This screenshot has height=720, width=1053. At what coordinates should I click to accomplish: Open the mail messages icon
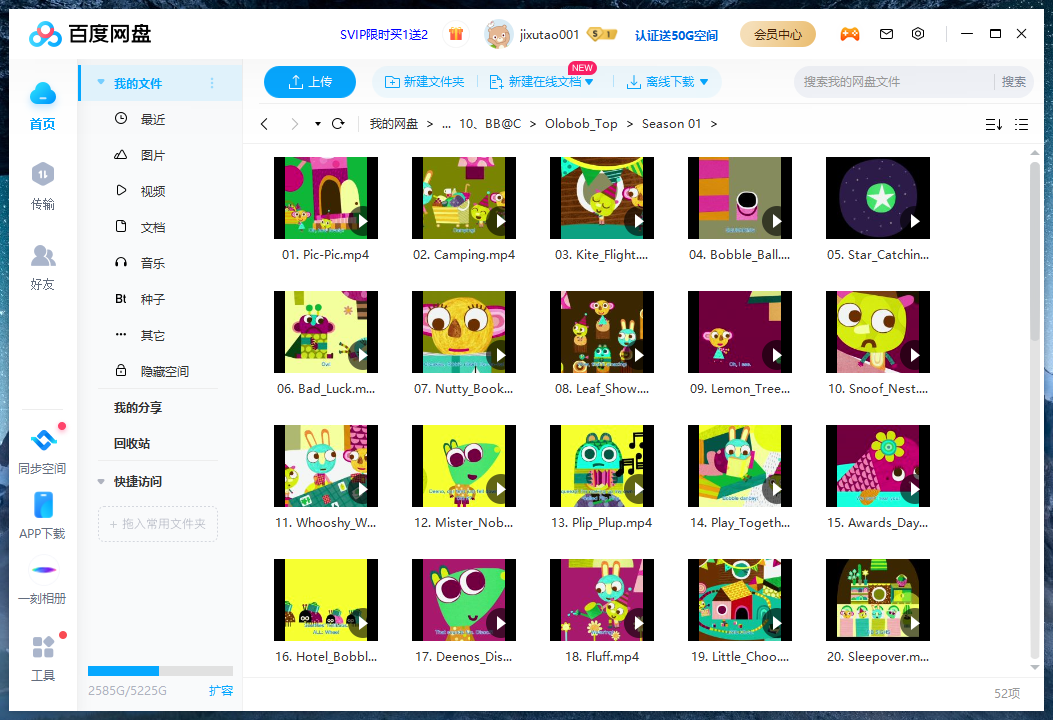tap(886, 34)
